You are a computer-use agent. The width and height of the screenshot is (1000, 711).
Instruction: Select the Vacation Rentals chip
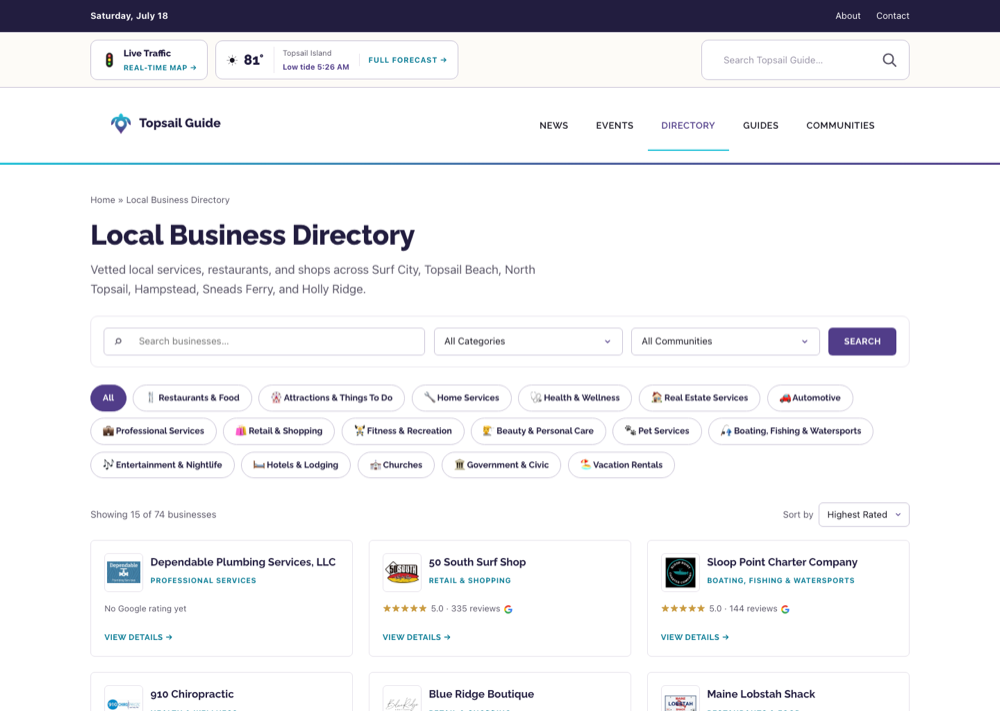click(621, 465)
